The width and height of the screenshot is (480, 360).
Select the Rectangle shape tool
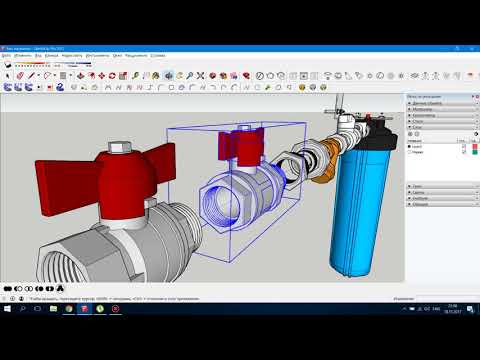point(63,76)
